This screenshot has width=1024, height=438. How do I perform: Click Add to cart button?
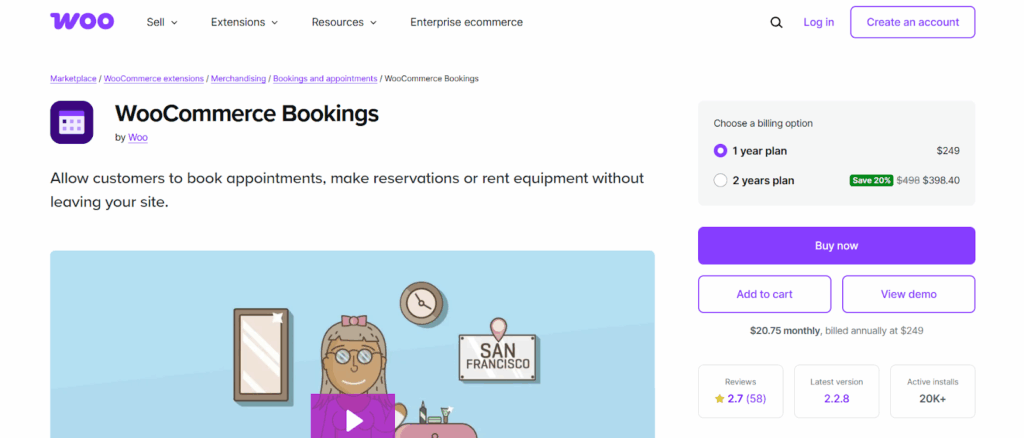click(x=765, y=294)
